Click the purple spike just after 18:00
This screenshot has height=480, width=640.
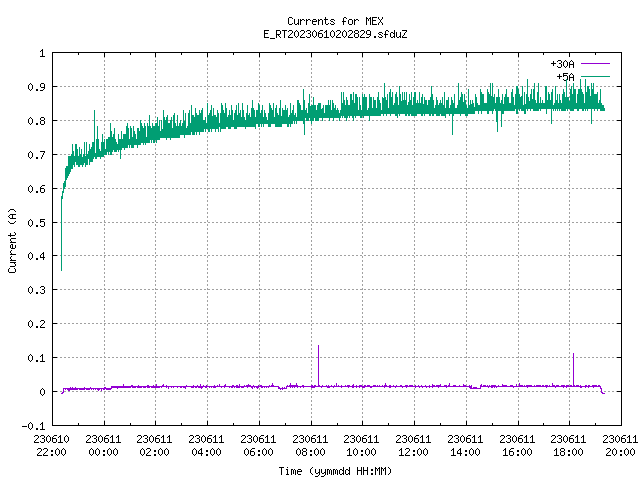573,369
